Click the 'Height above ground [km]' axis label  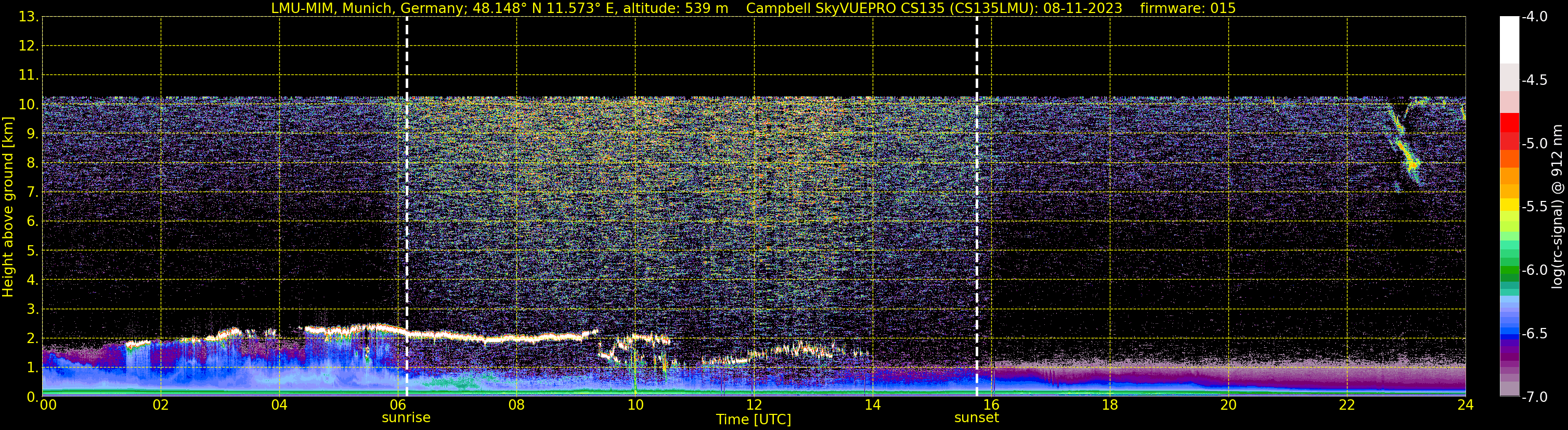8,207
